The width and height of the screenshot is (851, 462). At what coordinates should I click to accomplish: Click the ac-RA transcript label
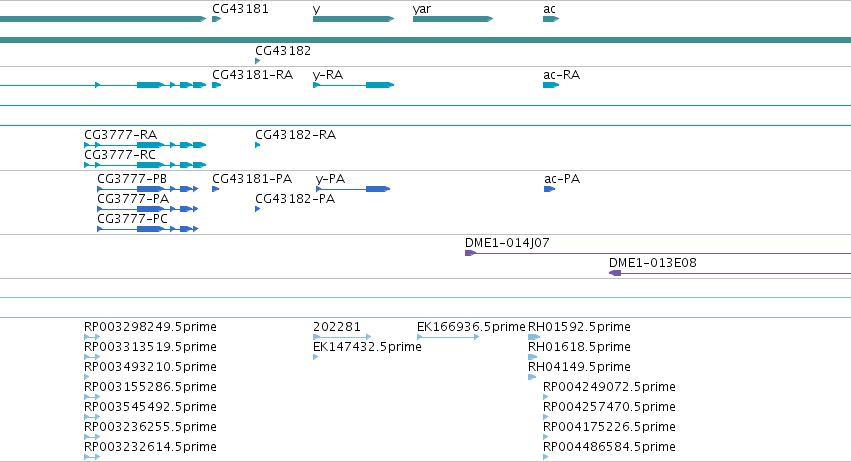pyautogui.click(x=561, y=74)
